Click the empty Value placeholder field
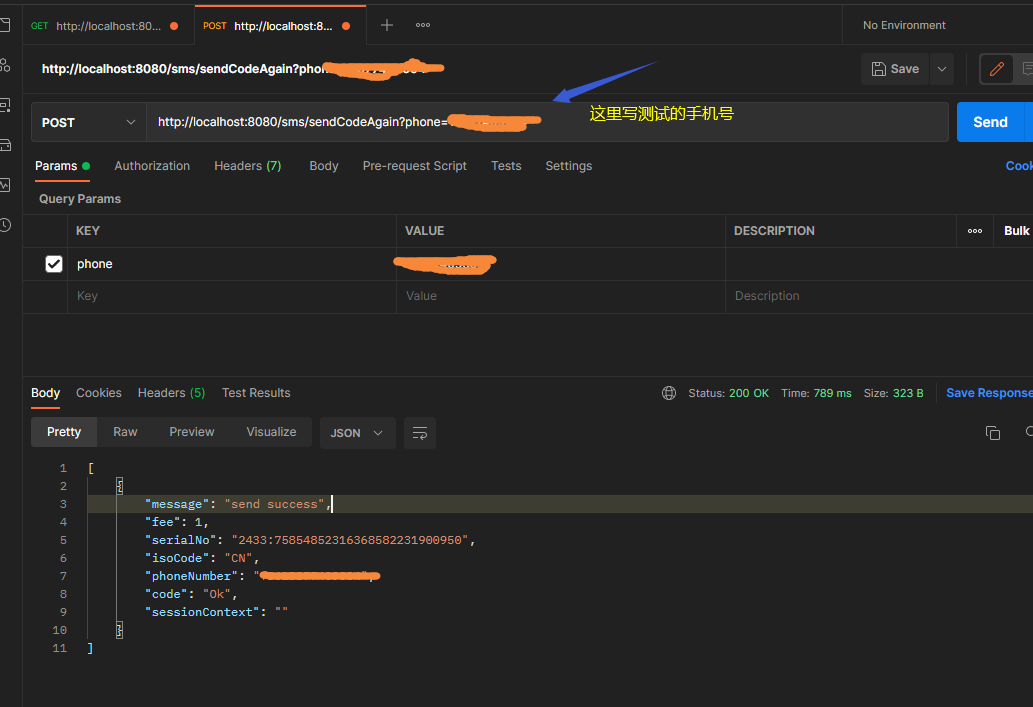Image resolution: width=1033 pixels, height=707 pixels. tap(561, 296)
